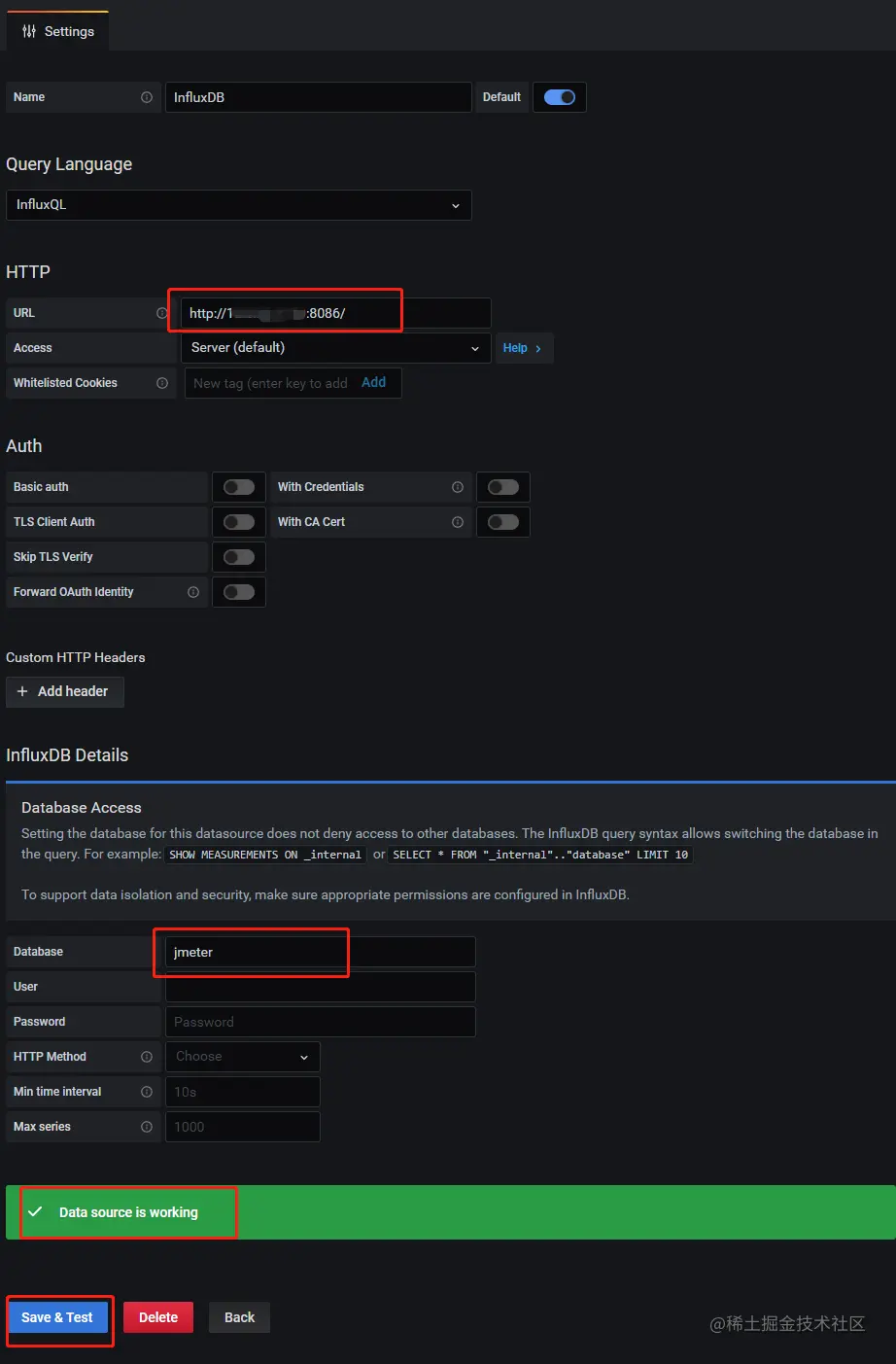Click the Max series input
The width and height of the screenshot is (896, 1364).
tap(243, 1127)
